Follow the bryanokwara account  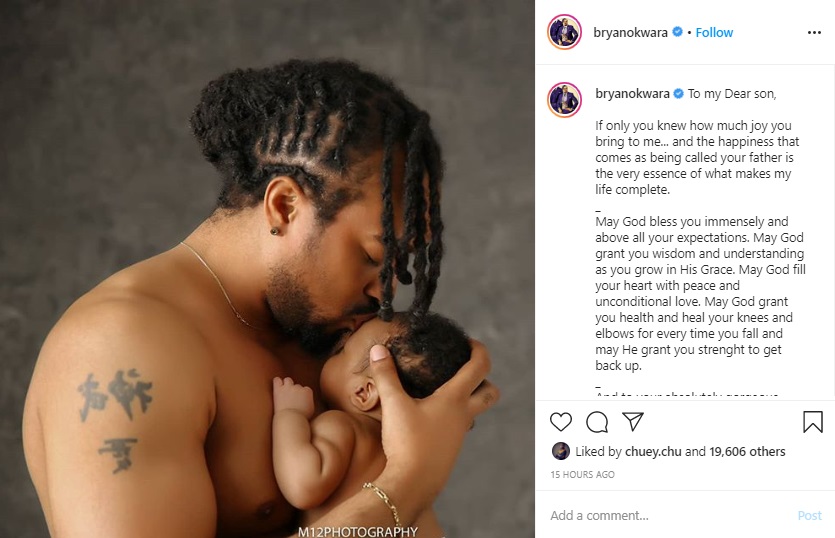click(714, 32)
